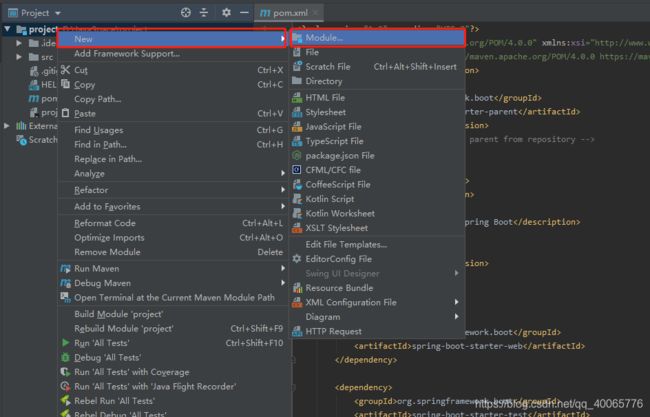Click the Open Terminal at Maven Module icon
Viewport: 650px width, 417px height.
pyautogui.click(x=65, y=297)
